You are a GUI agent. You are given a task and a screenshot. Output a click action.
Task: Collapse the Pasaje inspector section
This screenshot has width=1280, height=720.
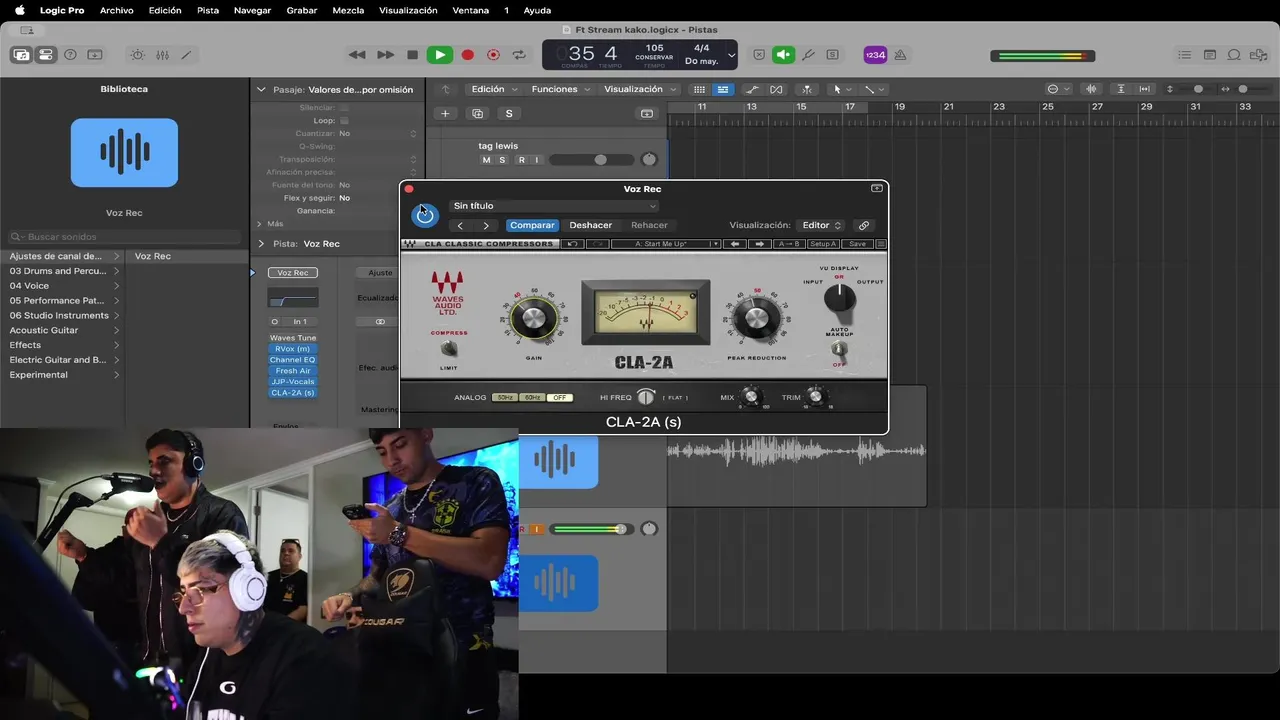(262, 89)
